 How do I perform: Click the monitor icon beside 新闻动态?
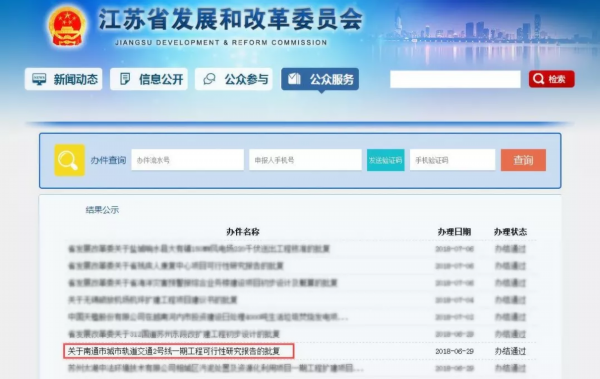point(39,79)
